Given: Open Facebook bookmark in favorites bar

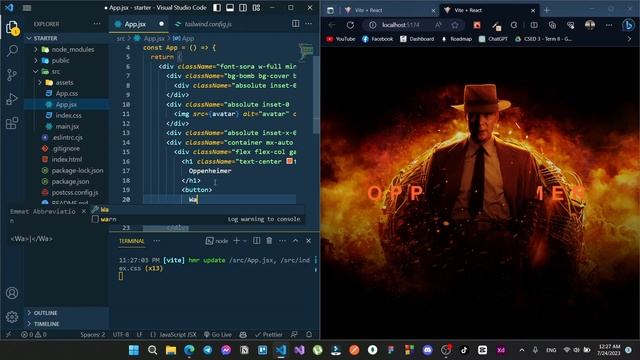Looking at the screenshot, I should pyautogui.click(x=378, y=39).
